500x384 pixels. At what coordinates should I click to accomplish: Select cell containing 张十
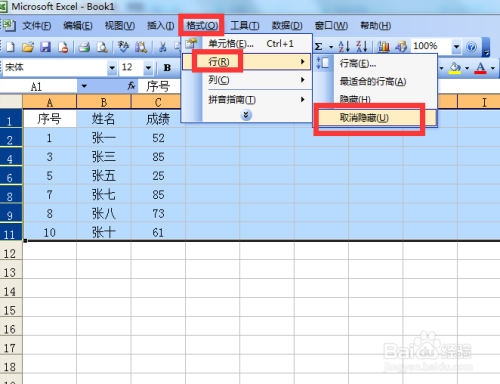(104, 232)
